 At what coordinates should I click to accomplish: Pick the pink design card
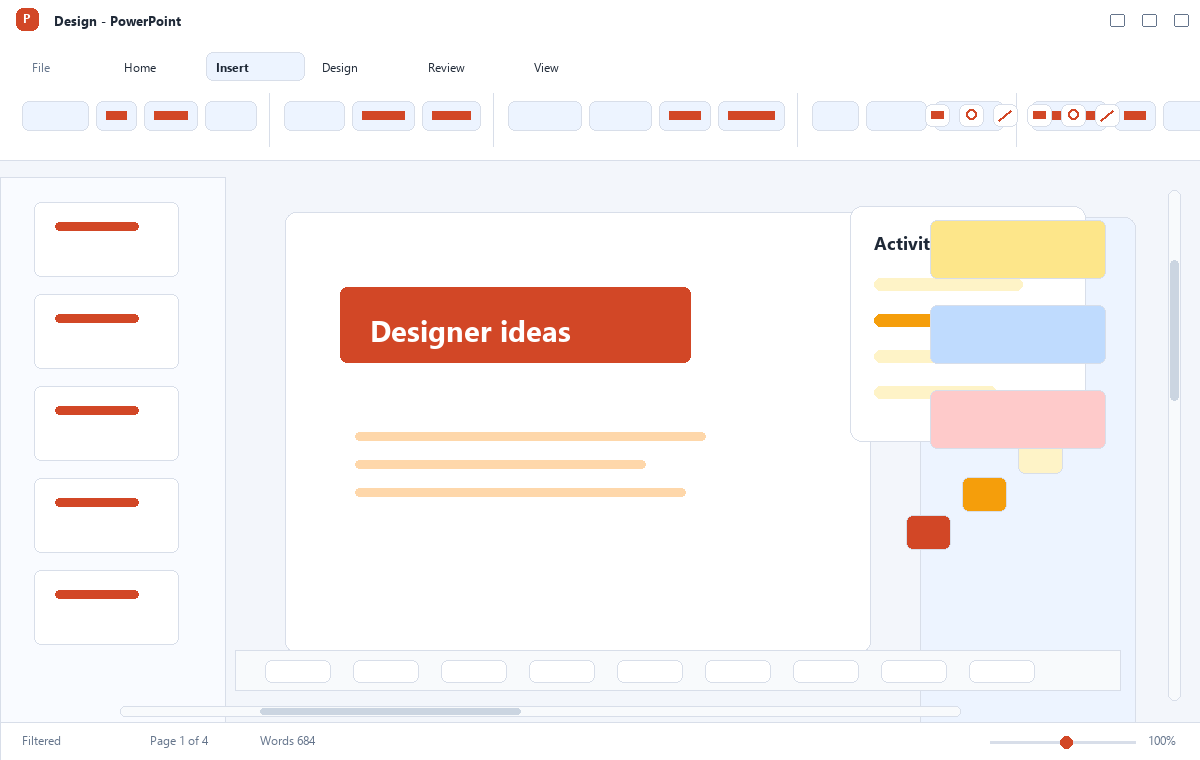coord(1018,419)
